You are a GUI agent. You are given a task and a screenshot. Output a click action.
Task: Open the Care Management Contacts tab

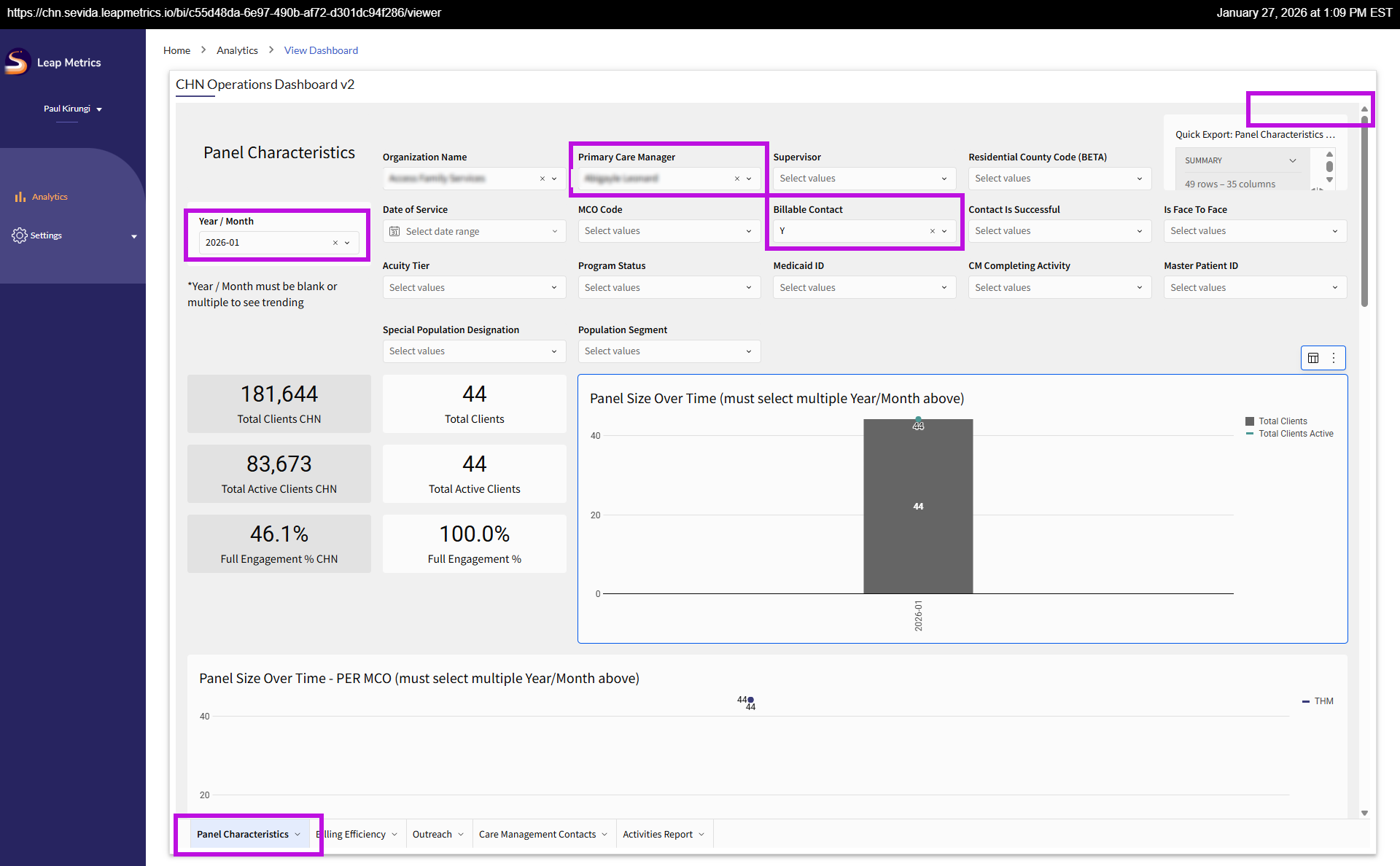click(x=537, y=834)
